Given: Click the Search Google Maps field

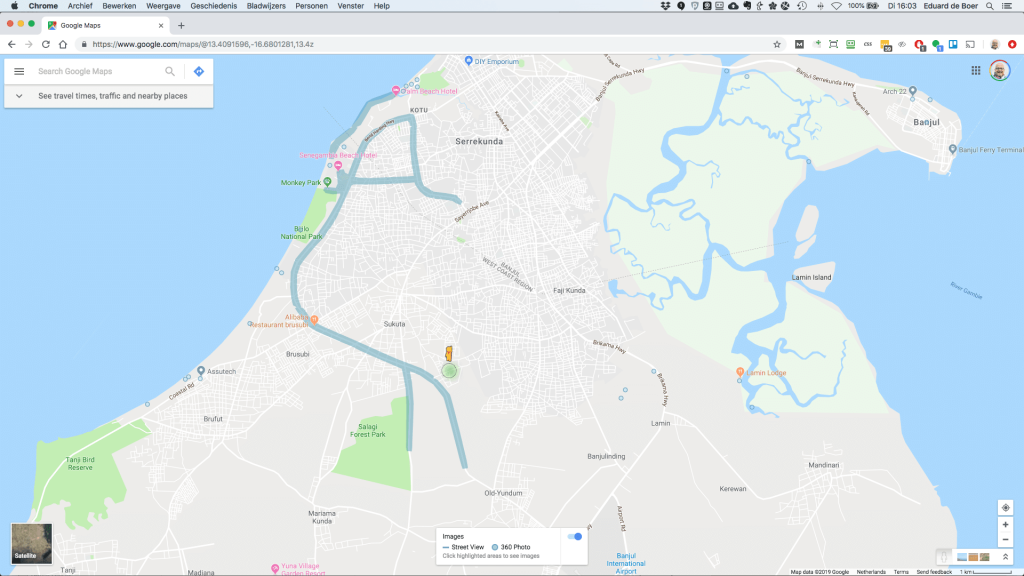Looking at the screenshot, I should [98, 72].
